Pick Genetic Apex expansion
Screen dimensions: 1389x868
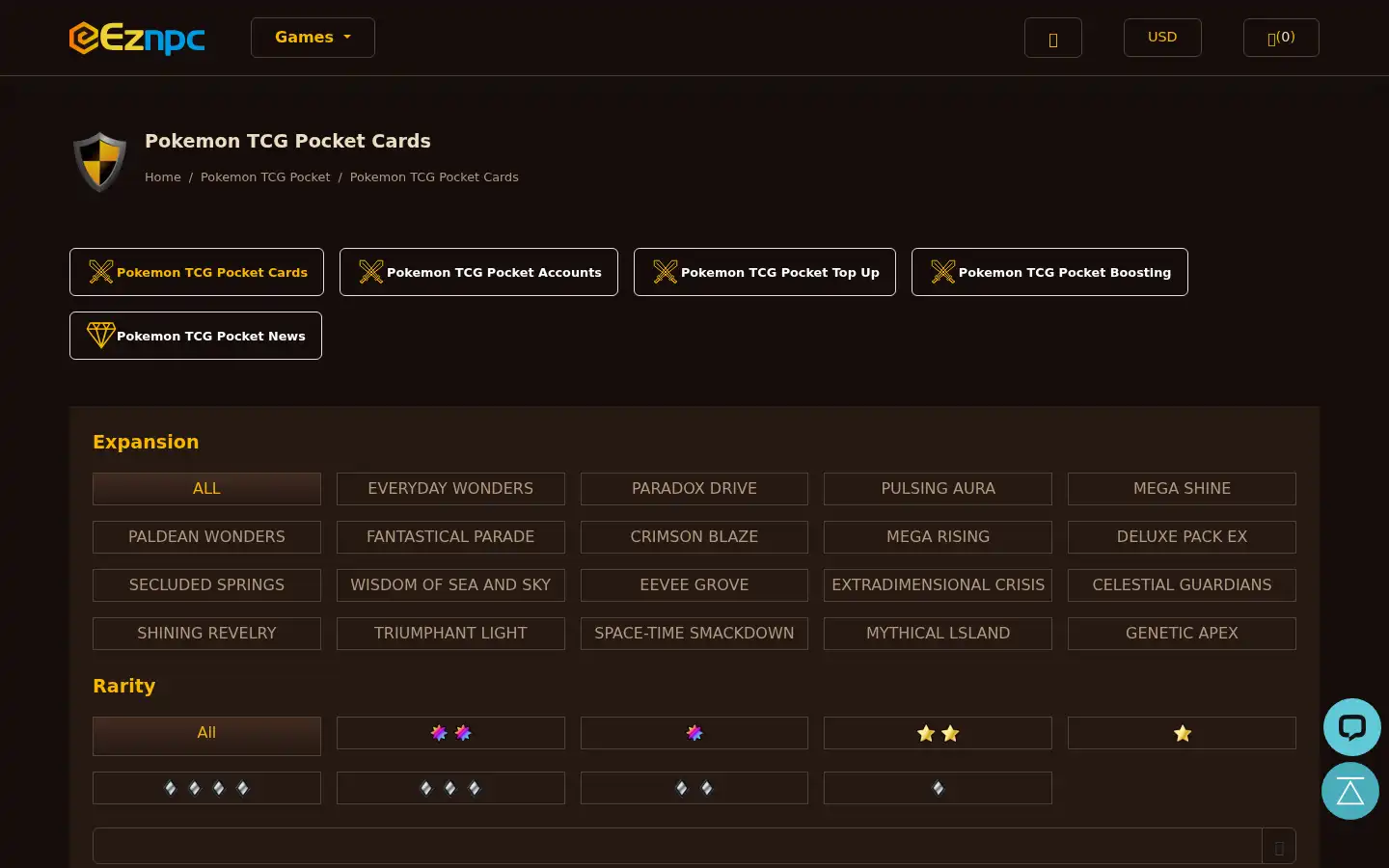(x=1182, y=634)
